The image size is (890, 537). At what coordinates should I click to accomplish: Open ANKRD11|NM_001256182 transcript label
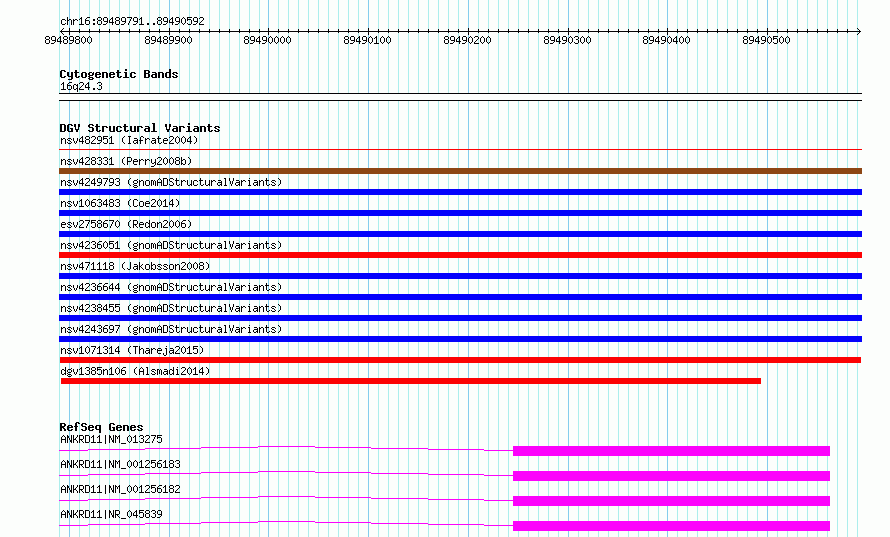coord(120,489)
